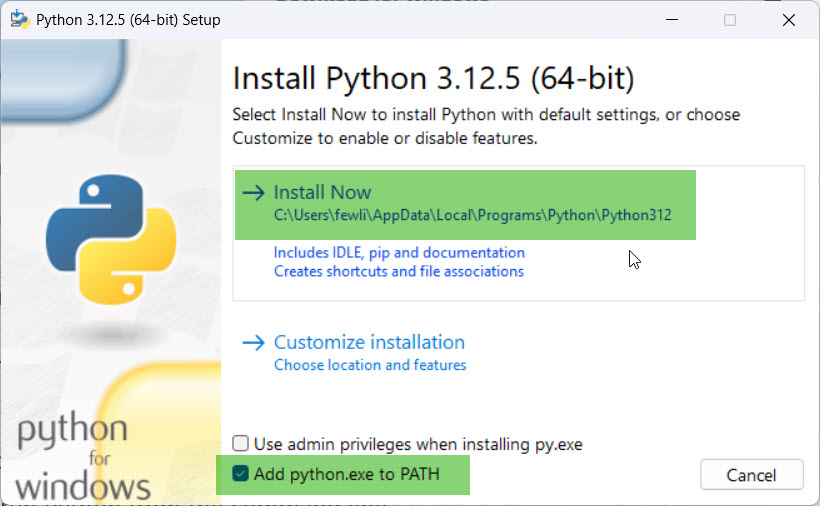
Task: Click 'Choose location and features' text
Action: [370, 365]
